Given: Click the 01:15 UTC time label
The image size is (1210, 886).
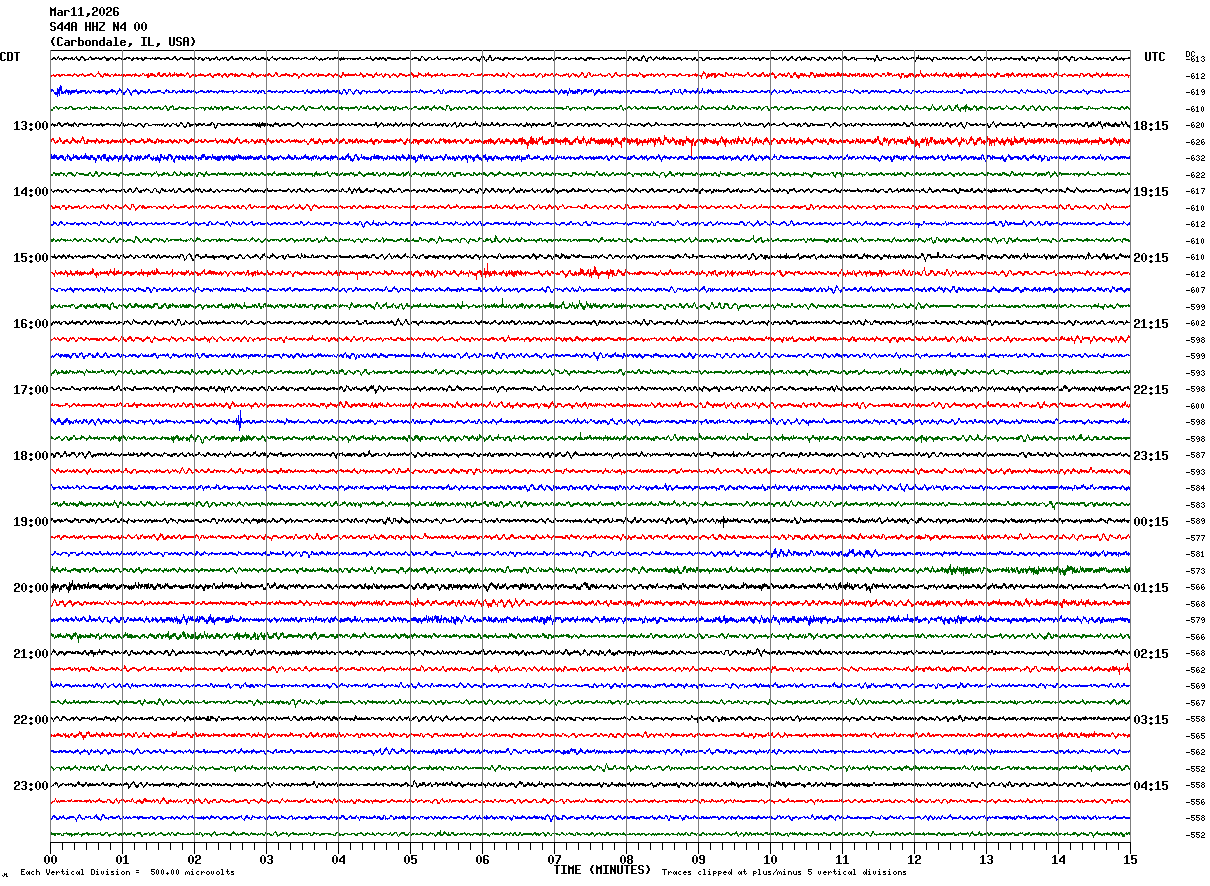Looking at the screenshot, I should (1151, 588).
